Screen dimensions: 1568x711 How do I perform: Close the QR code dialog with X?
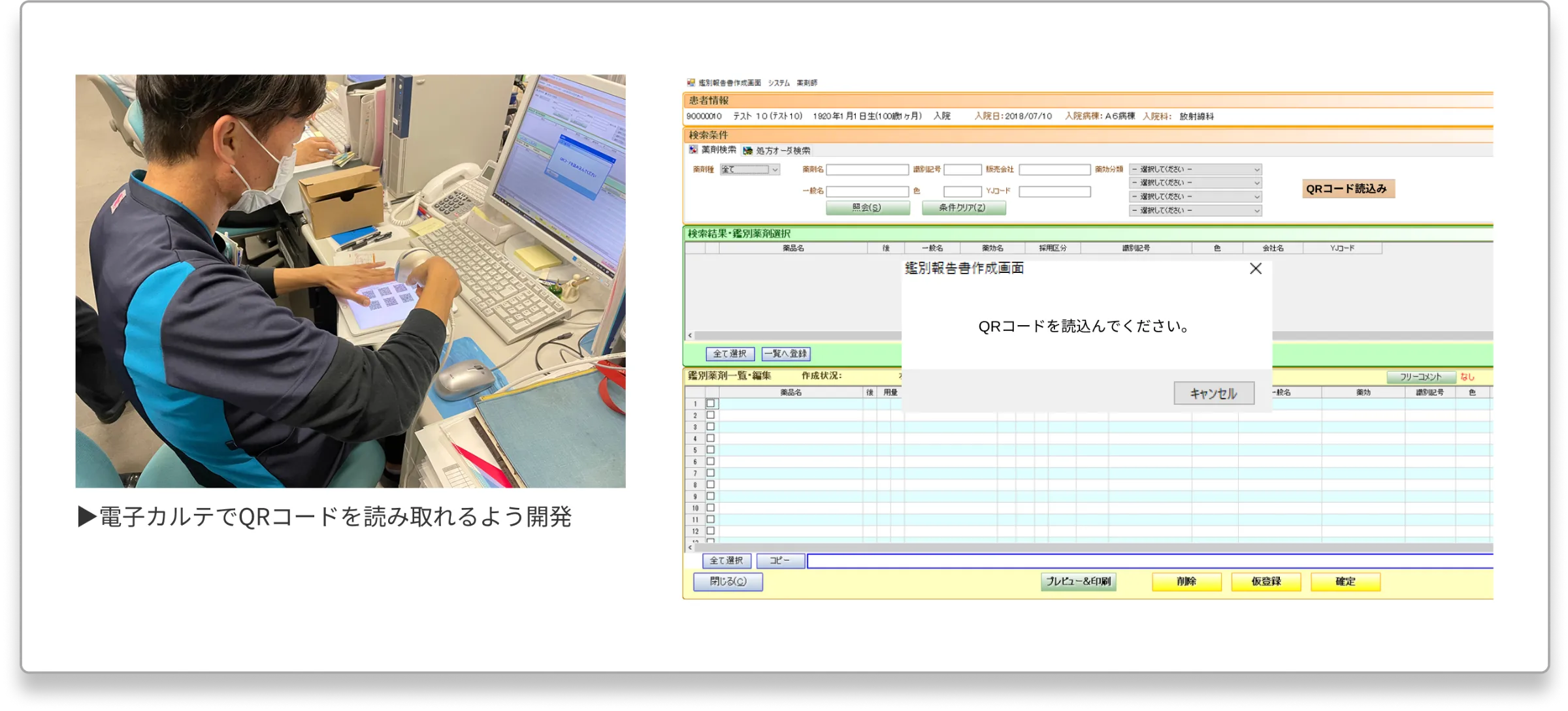[x=1255, y=269]
